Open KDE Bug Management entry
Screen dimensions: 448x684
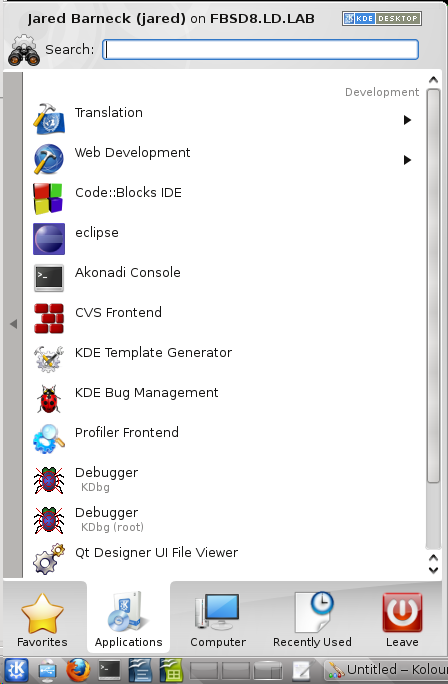[x=225, y=399]
